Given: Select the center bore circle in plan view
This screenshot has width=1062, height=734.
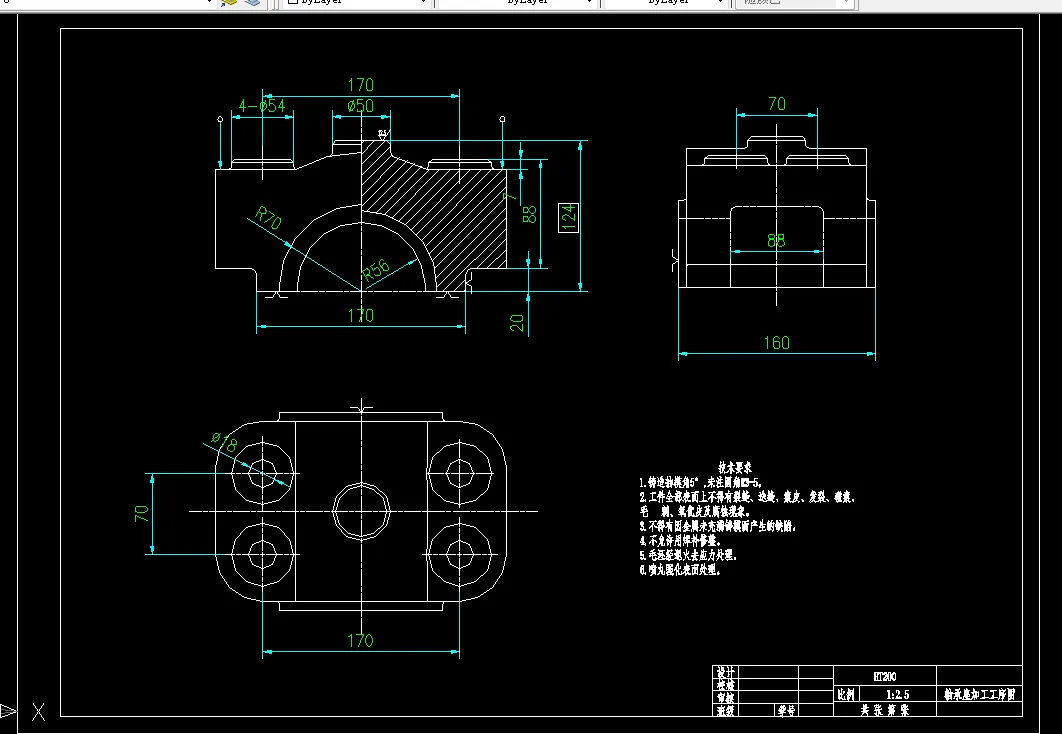Looking at the screenshot, I should [x=361, y=511].
